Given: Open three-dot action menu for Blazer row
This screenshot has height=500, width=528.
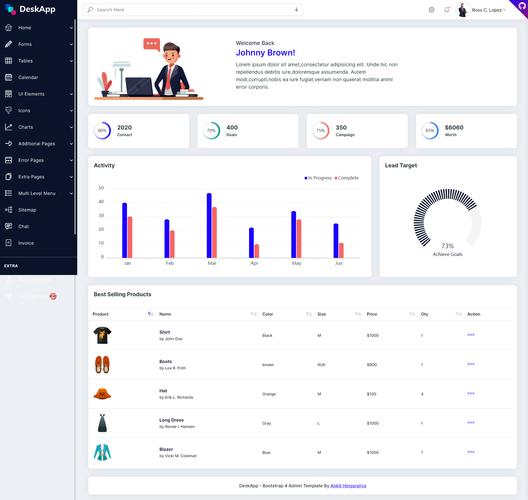Looking at the screenshot, I should pos(471,452).
